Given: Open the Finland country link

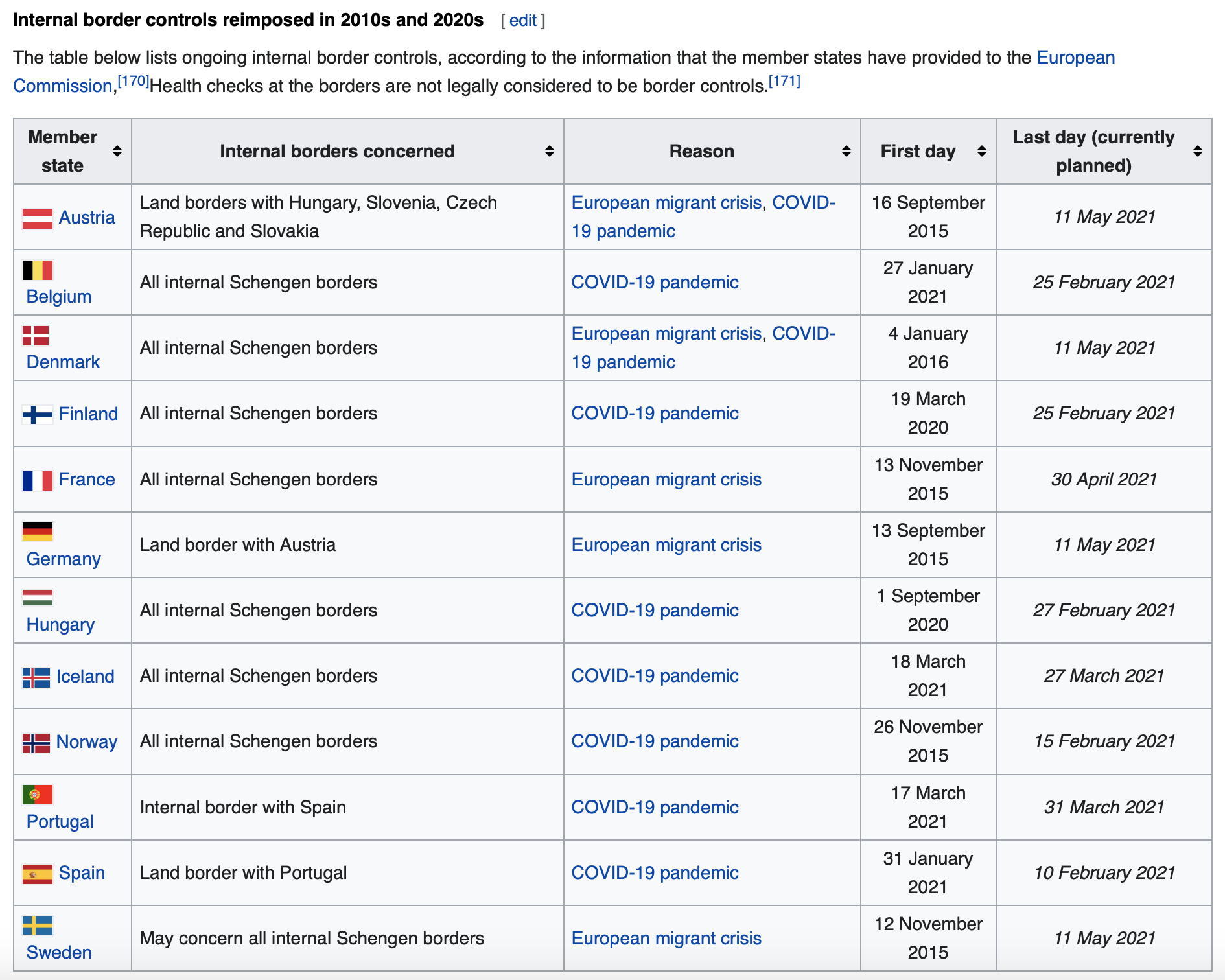Looking at the screenshot, I should pos(89,414).
